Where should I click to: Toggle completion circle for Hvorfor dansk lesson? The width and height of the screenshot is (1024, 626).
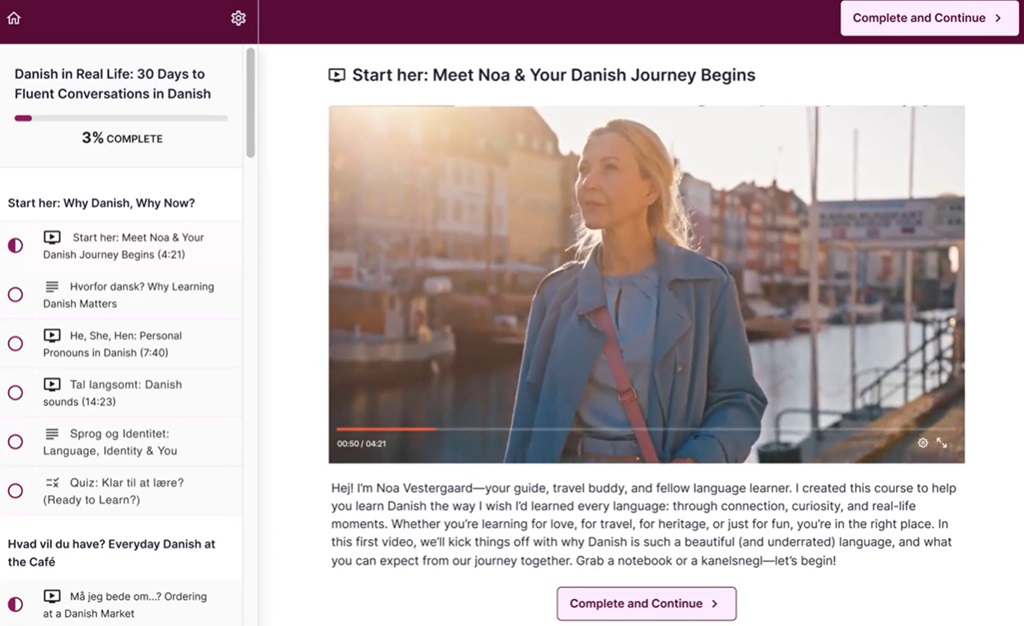tap(15, 295)
